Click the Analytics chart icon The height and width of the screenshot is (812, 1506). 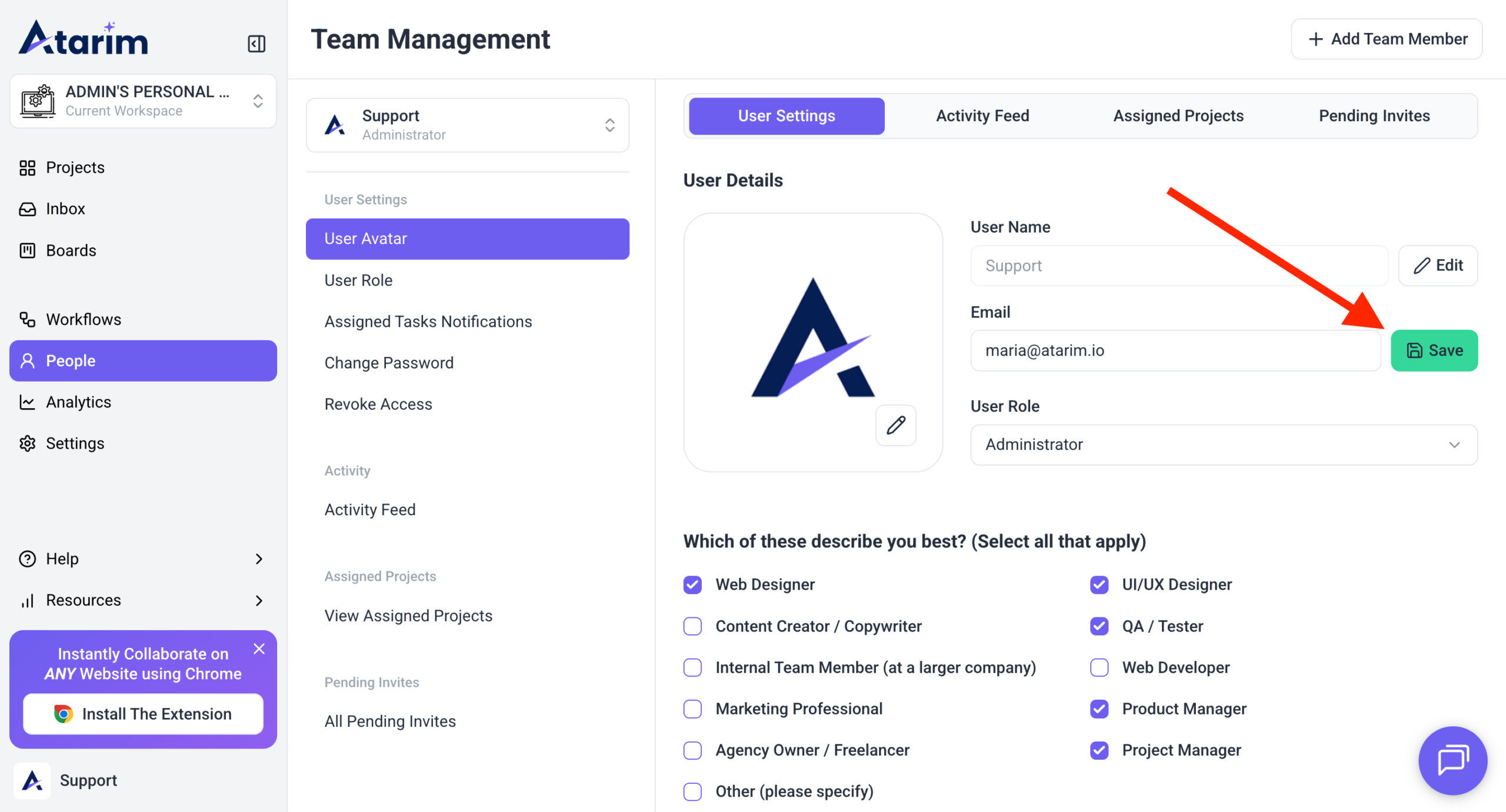click(x=27, y=402)
